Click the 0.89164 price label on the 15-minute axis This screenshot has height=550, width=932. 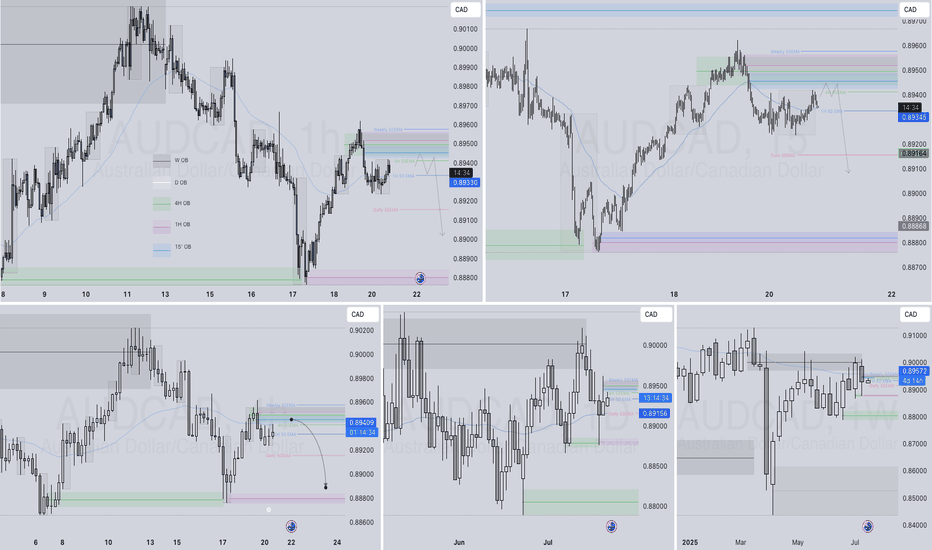pyautogui.click(x=914, y=153)
